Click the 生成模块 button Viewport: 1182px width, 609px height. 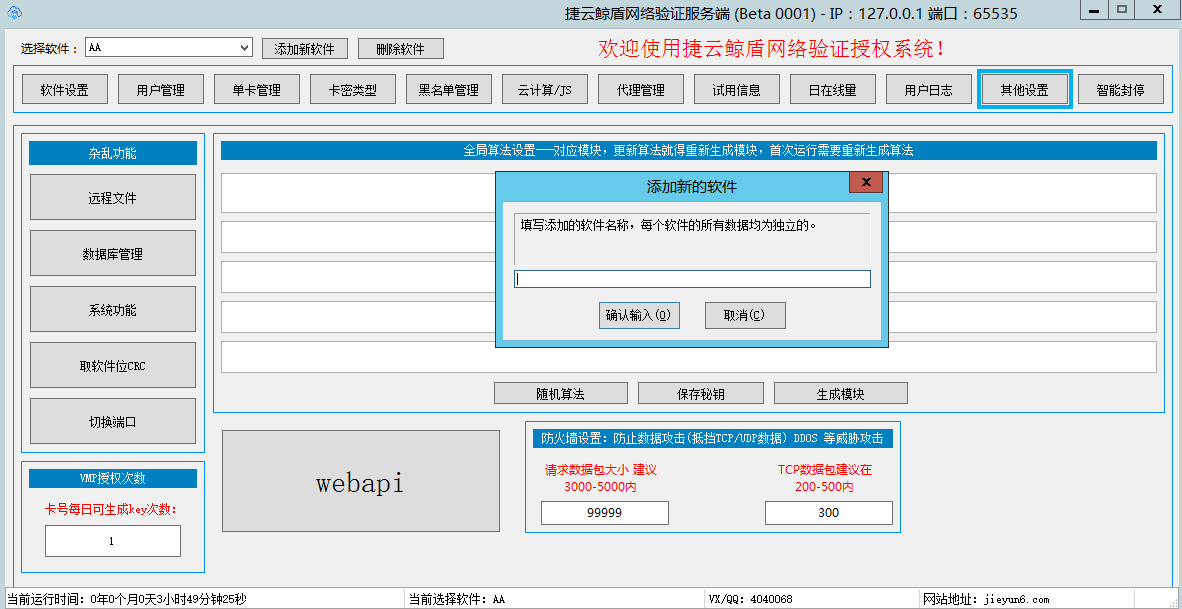point(840,392)
